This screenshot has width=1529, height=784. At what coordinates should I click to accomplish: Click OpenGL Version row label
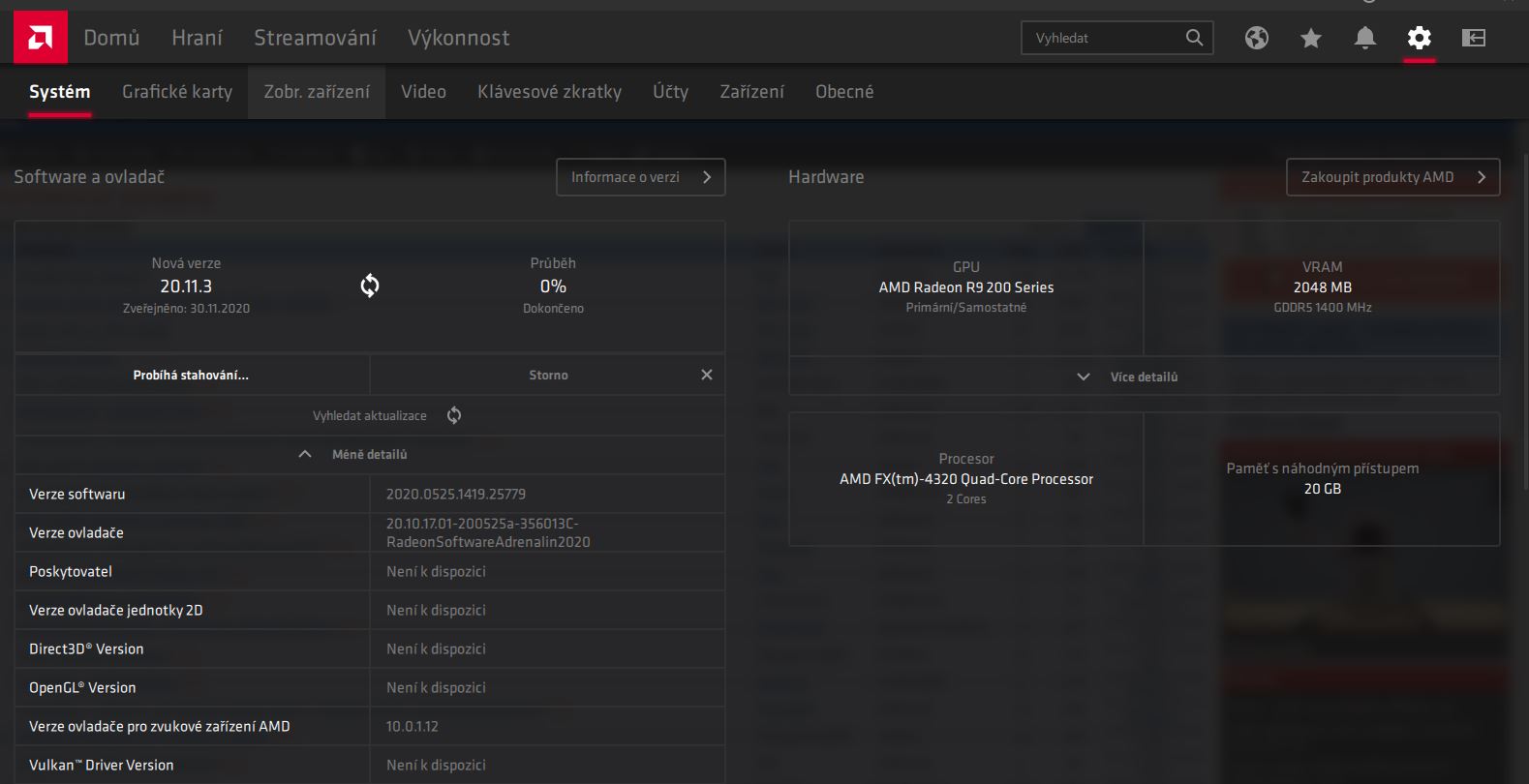point(82,687)
